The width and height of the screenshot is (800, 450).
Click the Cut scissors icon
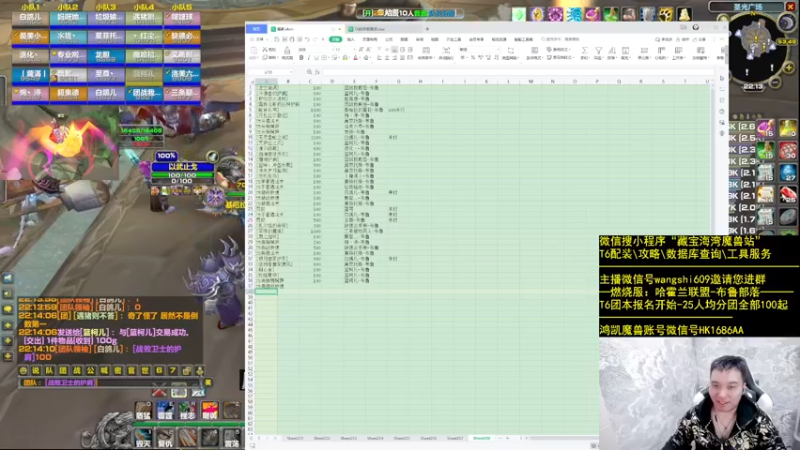[x=265, y=49]
